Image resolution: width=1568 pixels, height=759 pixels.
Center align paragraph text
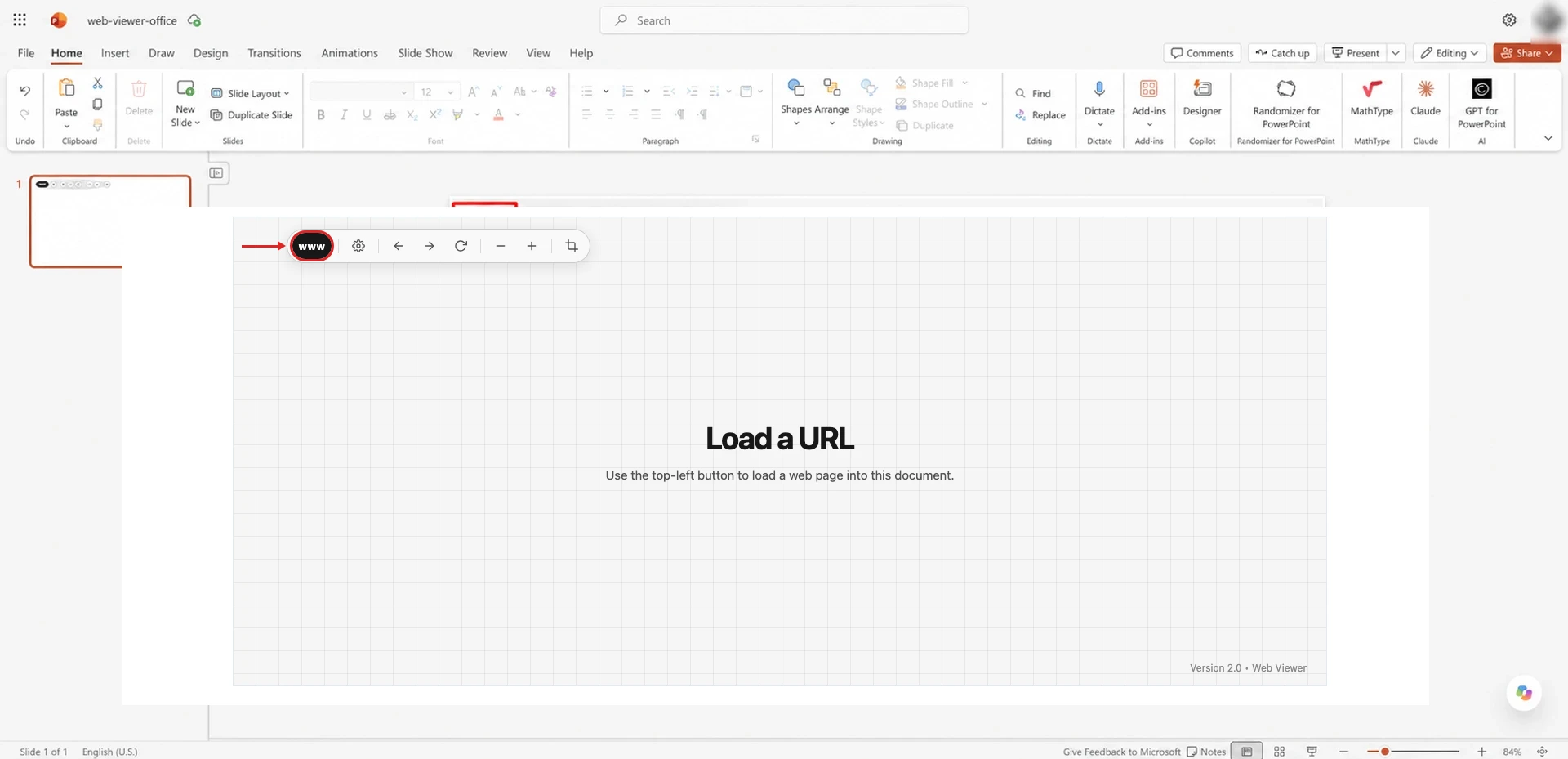[610, 115]
